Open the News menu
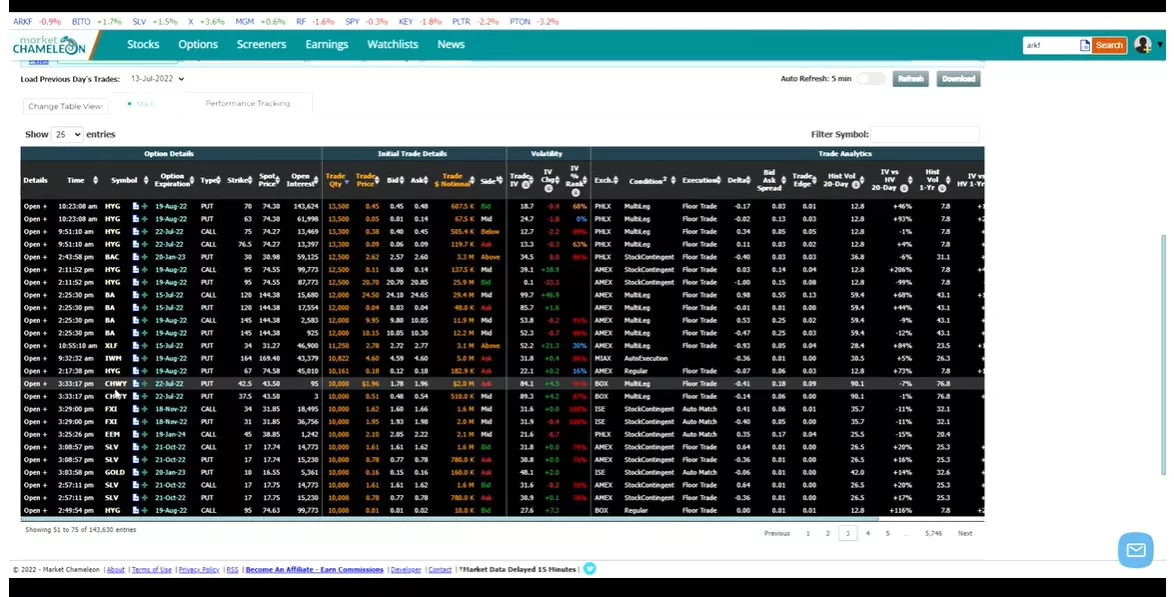This screenshot has height=597, width=1174. pyautogui.click(x=451, y=44)
